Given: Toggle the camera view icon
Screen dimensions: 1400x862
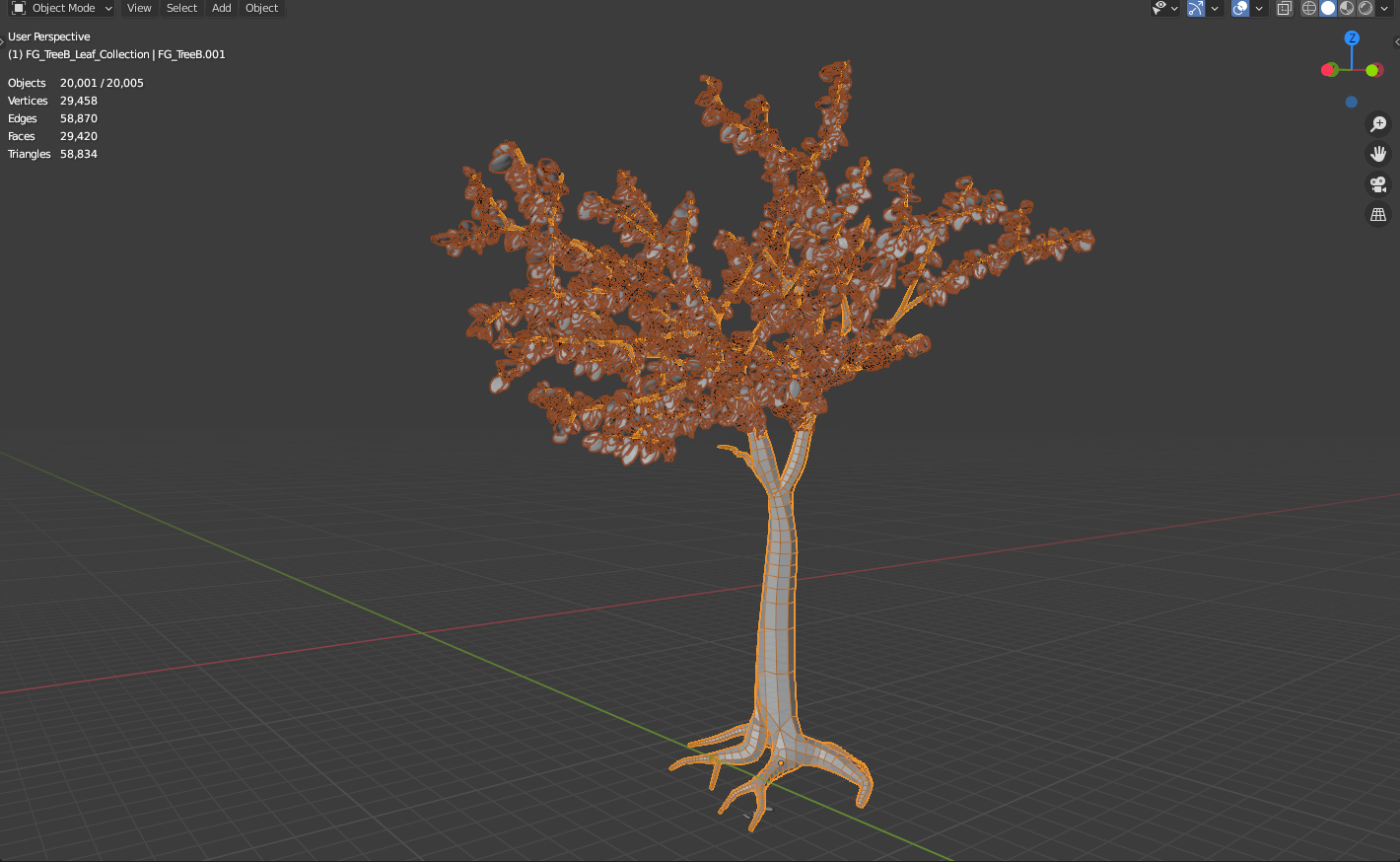Looking at the screenshot, I should pos(1378,184).
